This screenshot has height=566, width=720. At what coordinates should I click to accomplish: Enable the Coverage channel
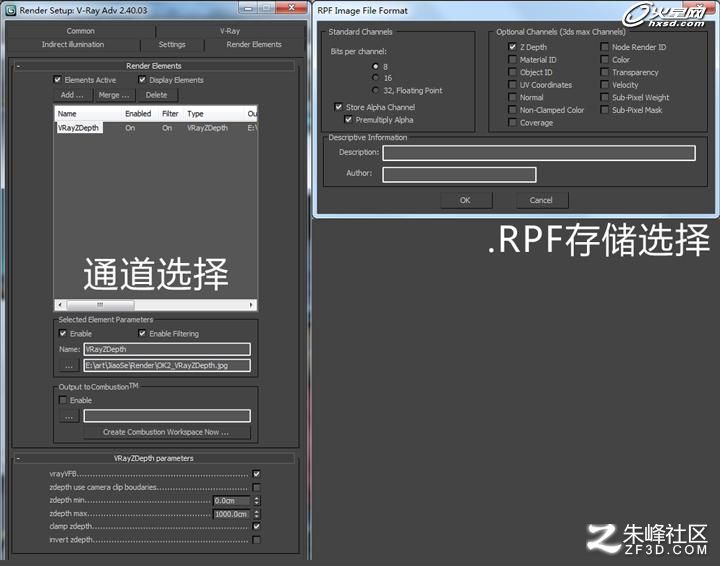pyautogui.click(x=512, y=123)
